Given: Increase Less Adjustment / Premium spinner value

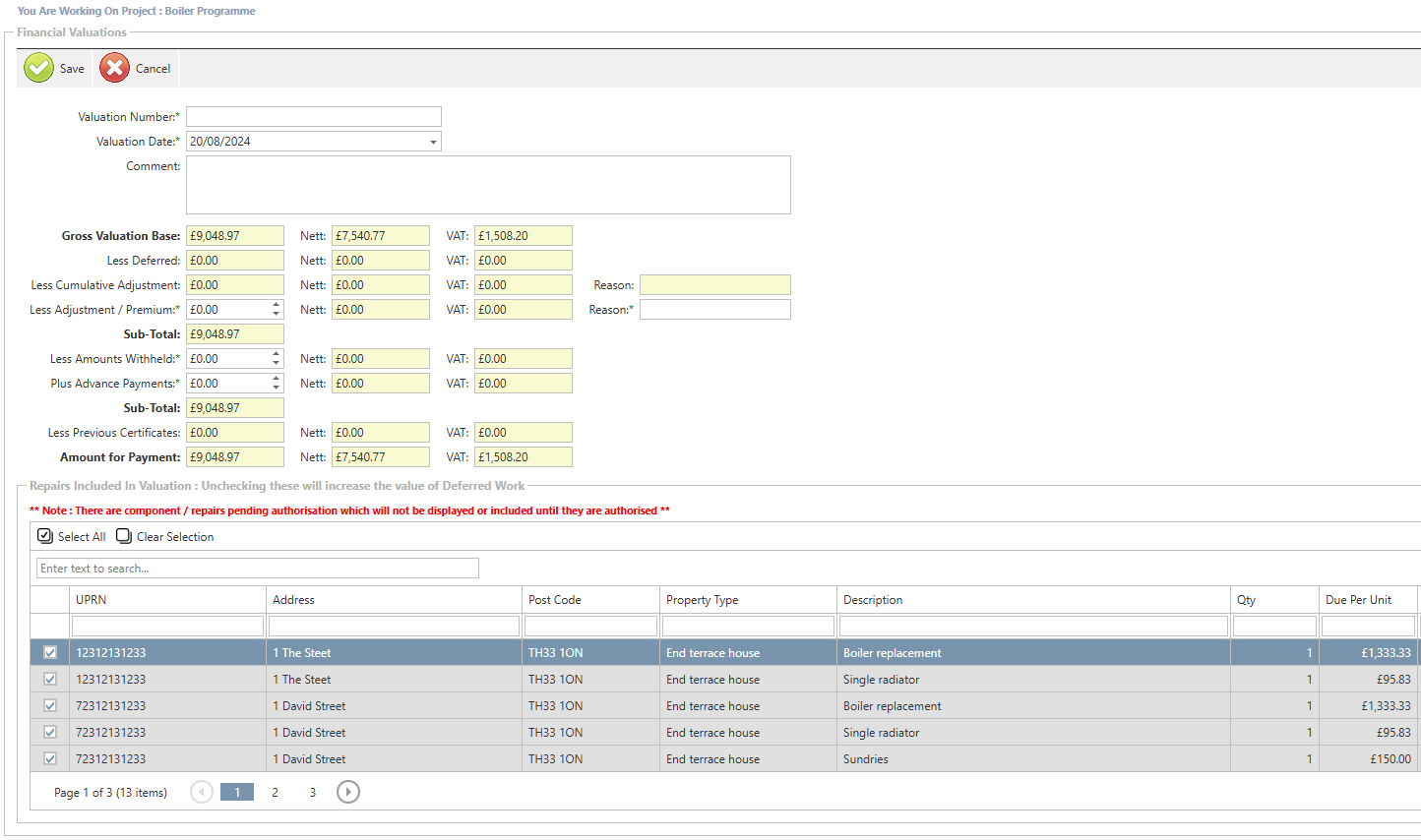Looking at the screenshot, I should [277, 305].
